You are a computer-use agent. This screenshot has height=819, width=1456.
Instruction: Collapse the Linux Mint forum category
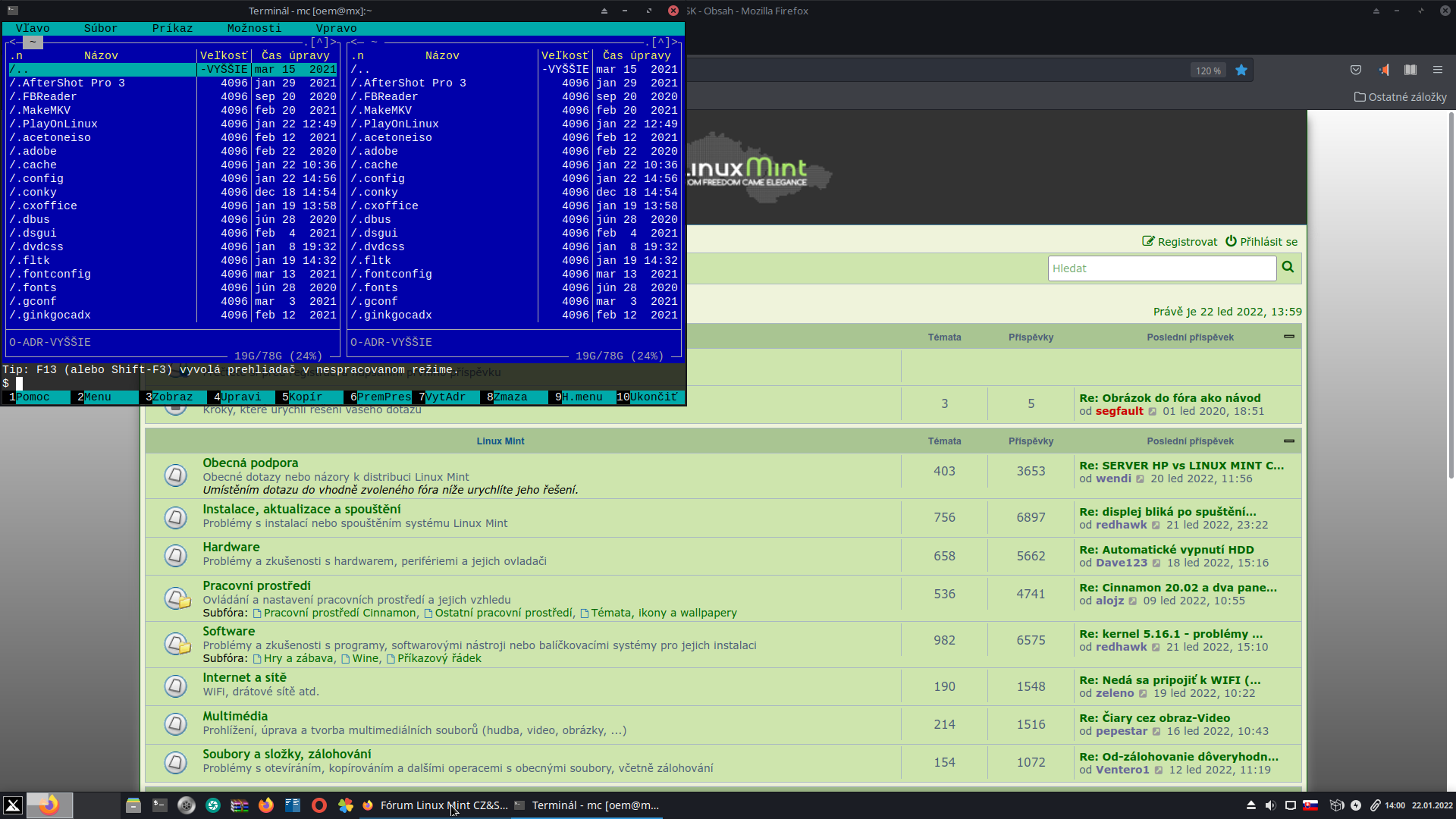[x=1288, y=441]
